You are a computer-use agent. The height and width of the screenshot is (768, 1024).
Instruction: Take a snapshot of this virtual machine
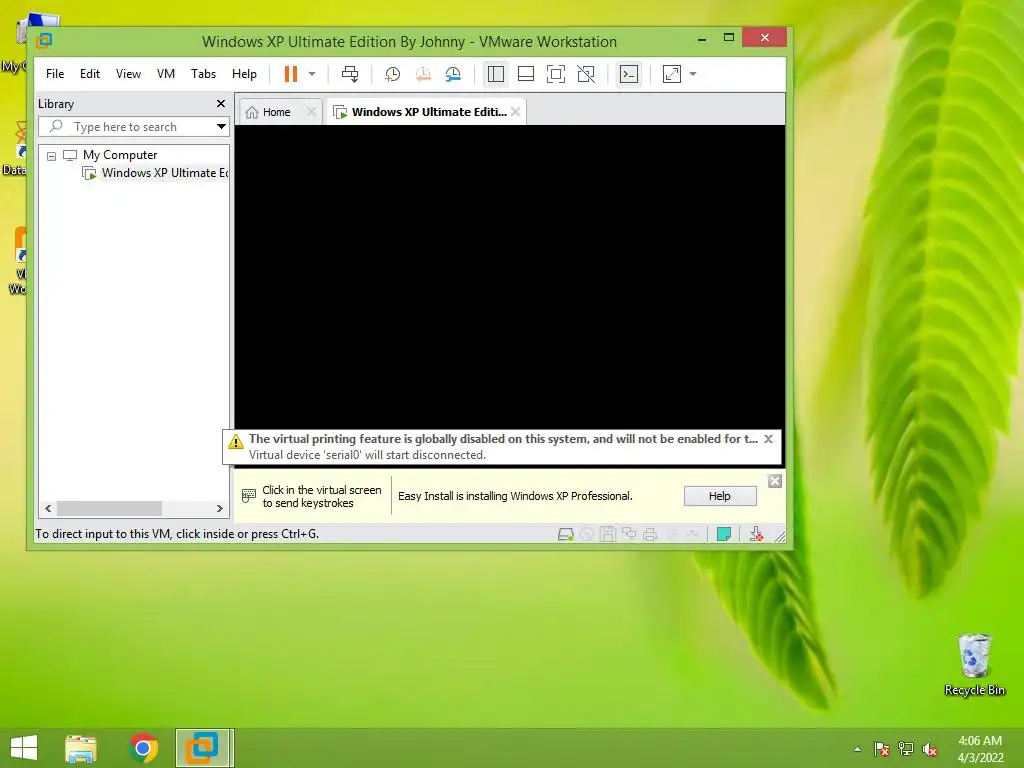392,74
